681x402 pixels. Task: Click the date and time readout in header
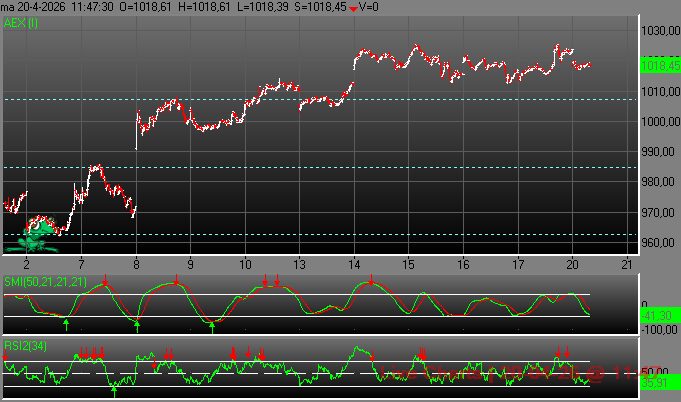pyautogui.click(x=58, y=8)
